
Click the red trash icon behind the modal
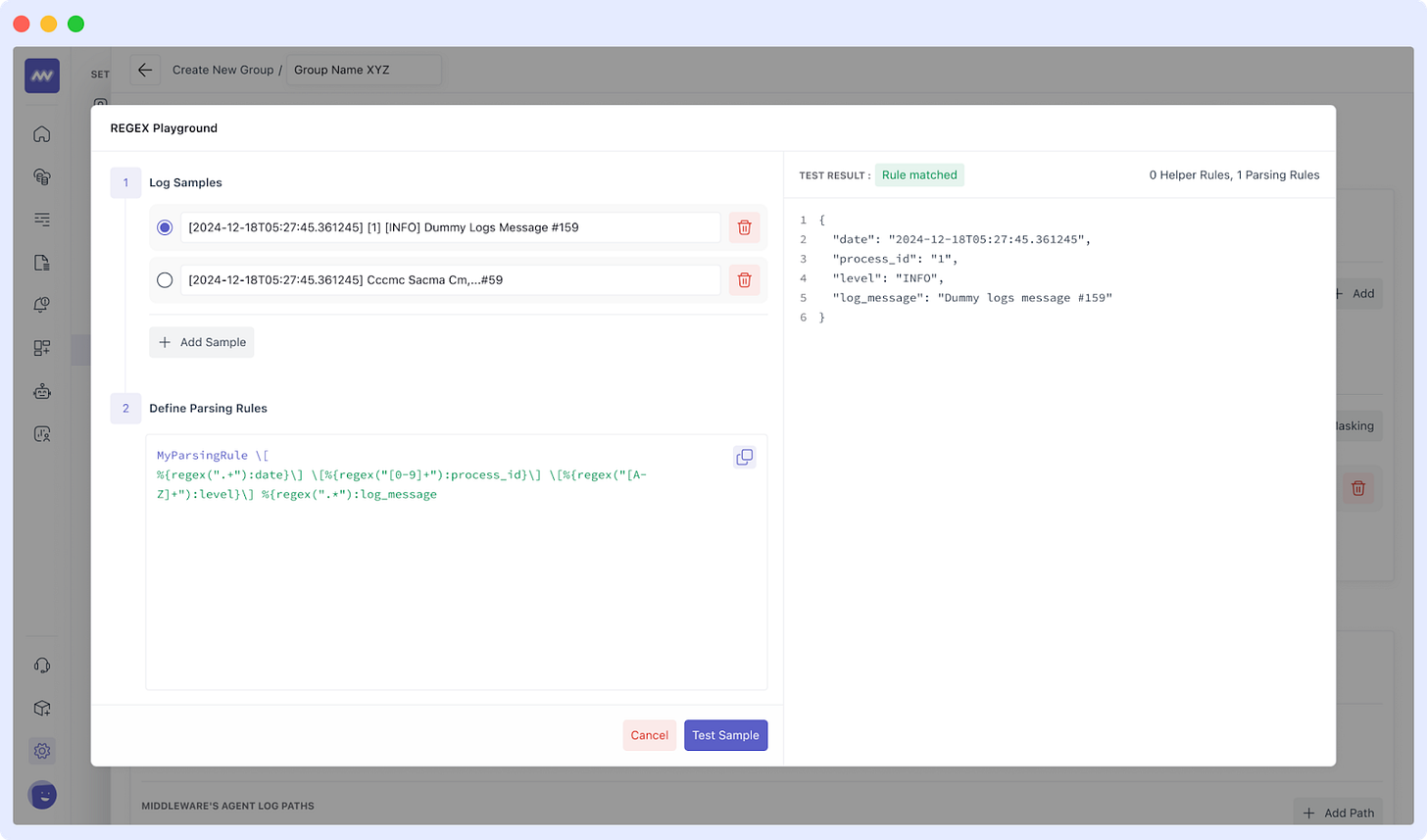(x=1358, y=488)
